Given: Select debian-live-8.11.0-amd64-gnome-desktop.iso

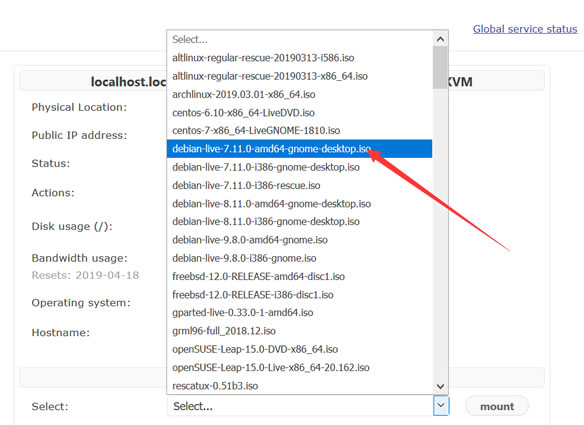Looking at the screenshot, I should coord(299,203).
